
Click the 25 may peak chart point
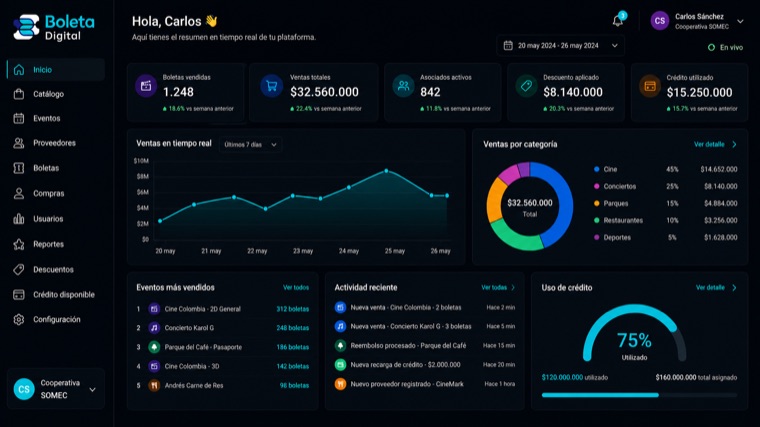tap(386, 171)
